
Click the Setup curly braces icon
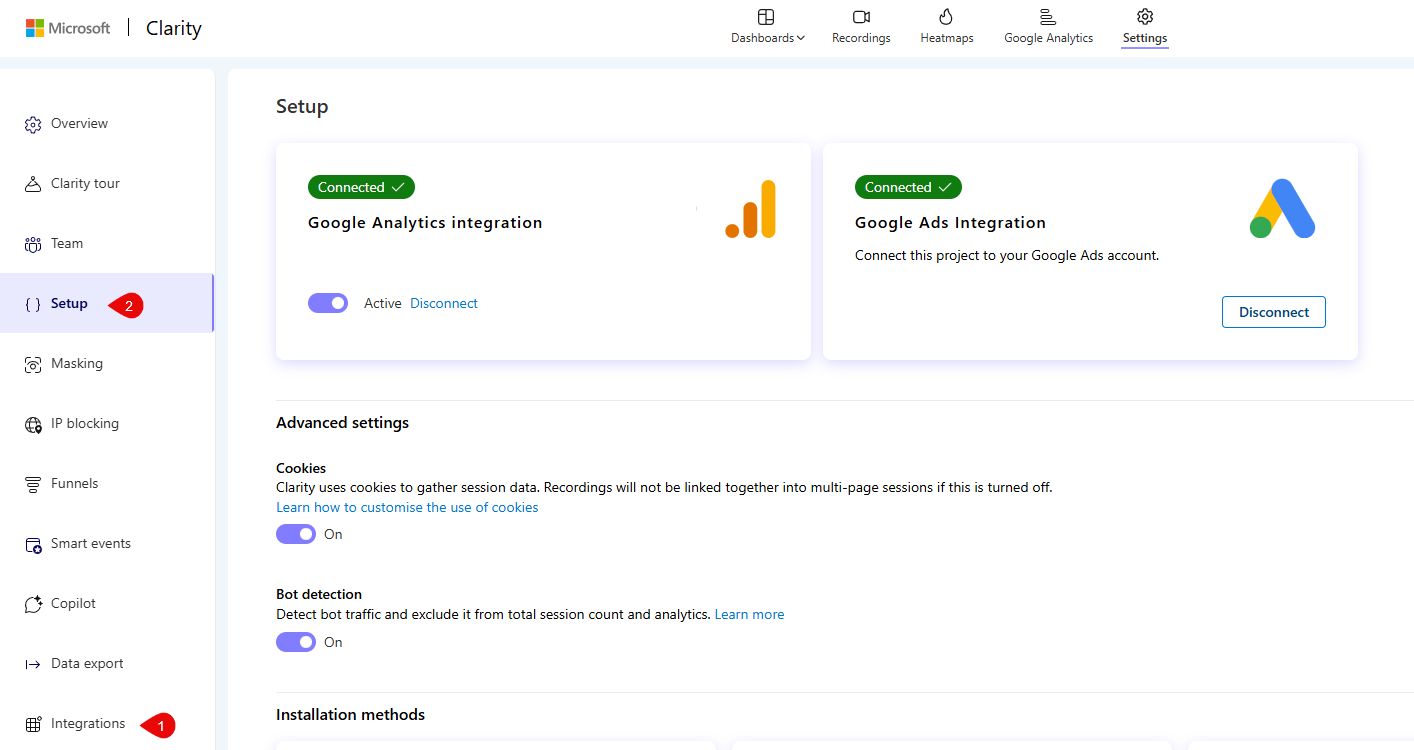pyautogui.click(x=32, y=304)
